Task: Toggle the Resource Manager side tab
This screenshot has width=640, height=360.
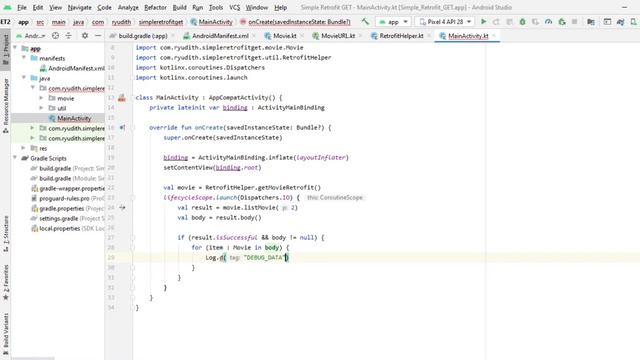Action: click(6, 105)
